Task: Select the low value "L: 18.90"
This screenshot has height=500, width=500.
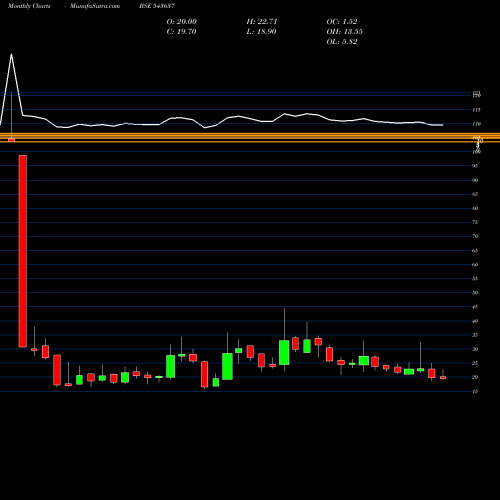Action: tap(261, 32)
